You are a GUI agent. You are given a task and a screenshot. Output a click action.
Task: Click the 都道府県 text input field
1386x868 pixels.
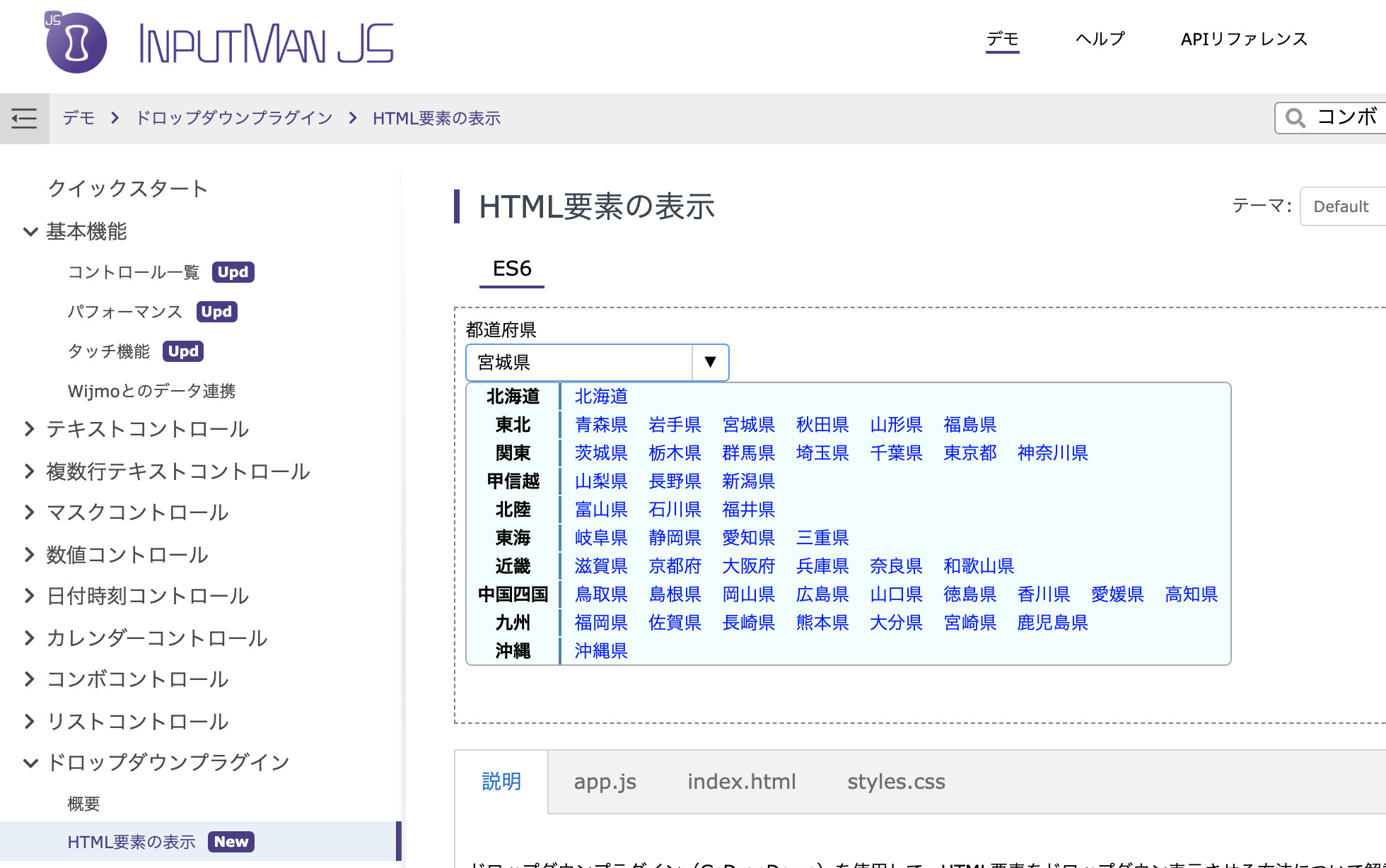point(579,363)
